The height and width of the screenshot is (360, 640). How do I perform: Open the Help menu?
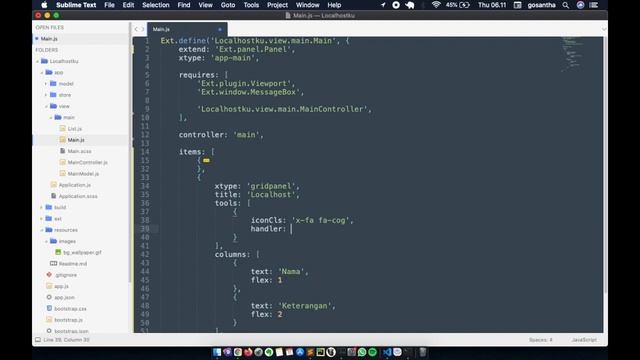tap(334, 5)
